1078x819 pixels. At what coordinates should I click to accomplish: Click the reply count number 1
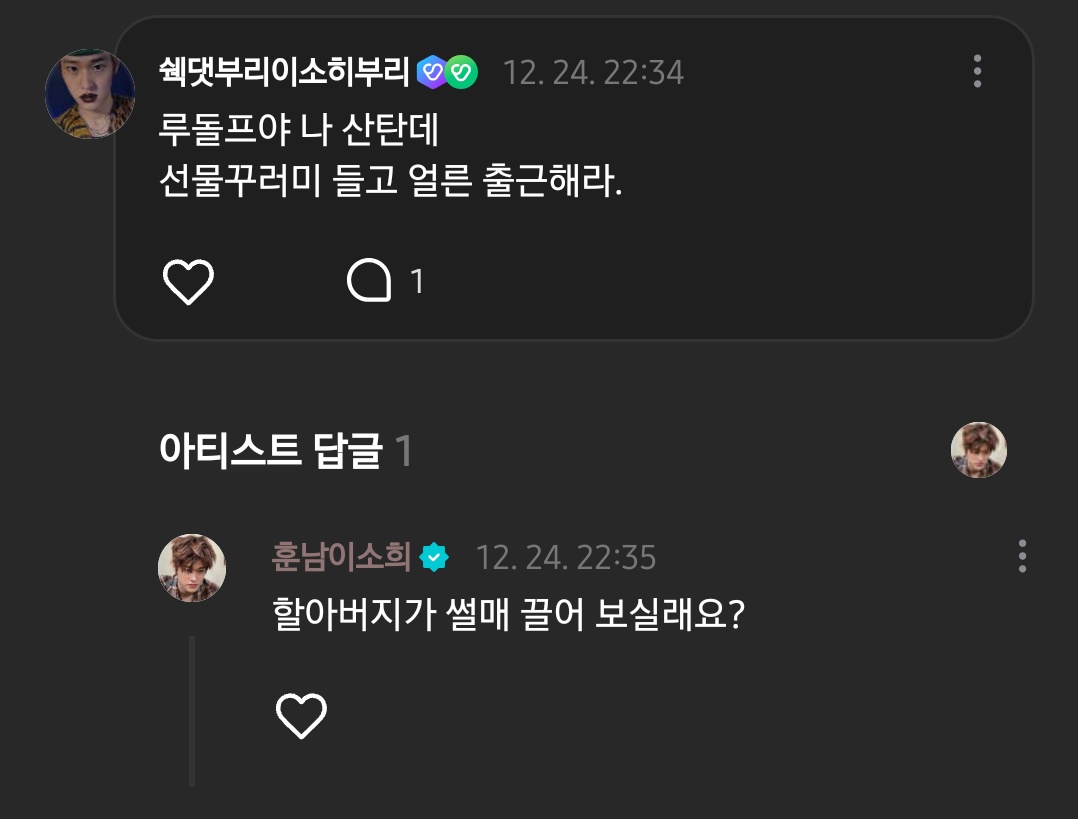click(417, 281)
